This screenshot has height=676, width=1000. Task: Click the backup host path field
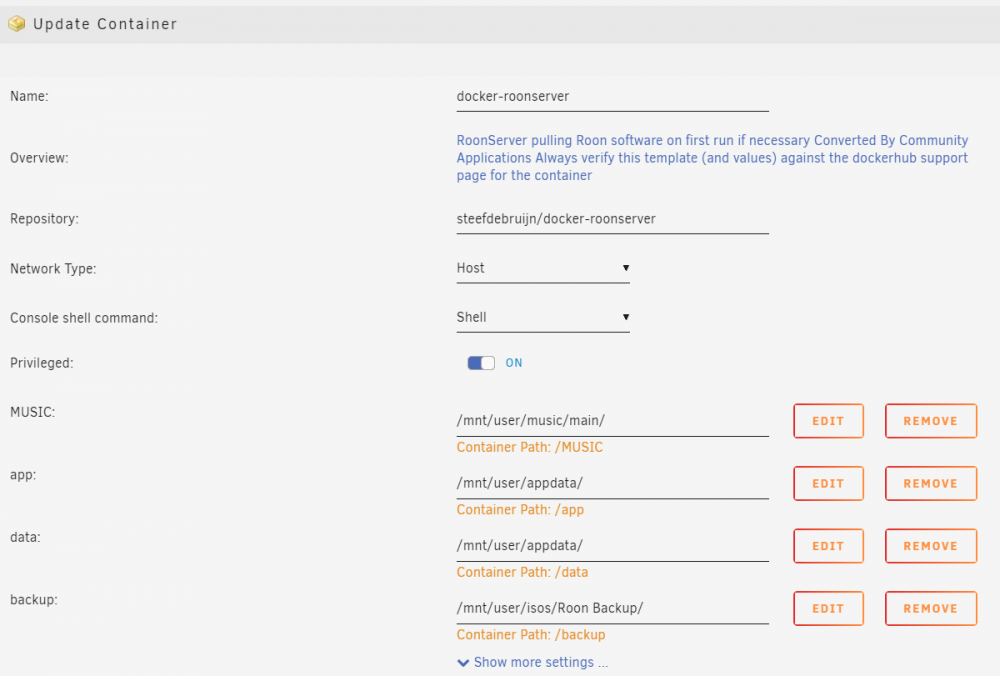pos(612,608)
